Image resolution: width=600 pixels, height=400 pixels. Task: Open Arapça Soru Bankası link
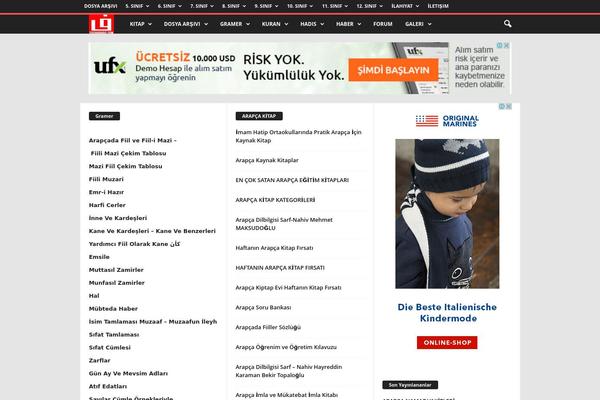(x=263, y=307)
